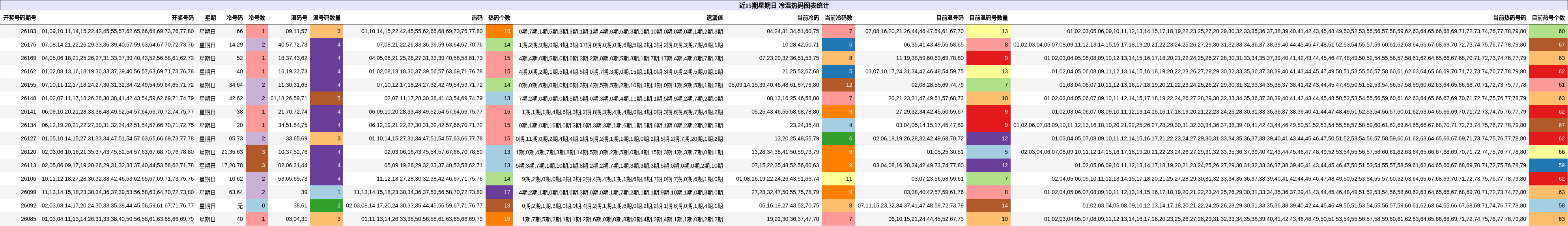
Task: Select period number 26176
Action: (29, 45)
